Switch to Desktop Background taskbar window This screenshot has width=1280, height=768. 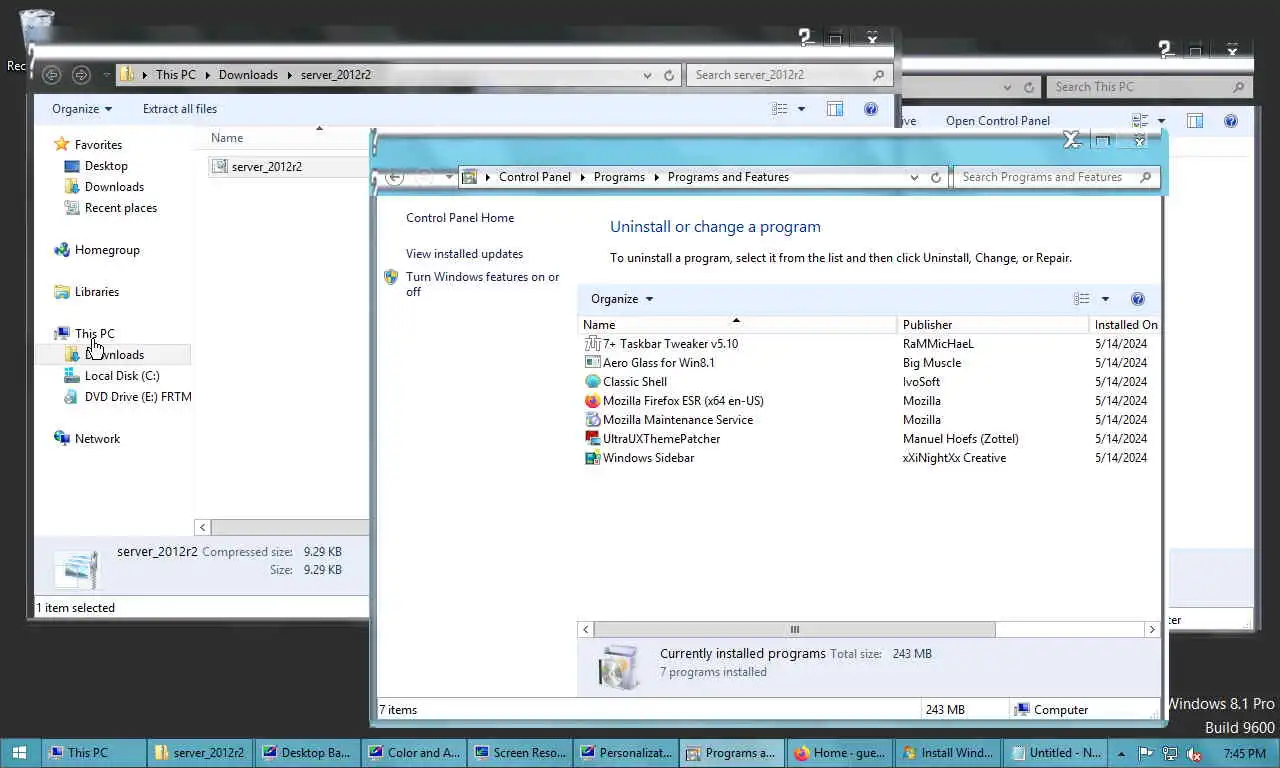(305, 753)
